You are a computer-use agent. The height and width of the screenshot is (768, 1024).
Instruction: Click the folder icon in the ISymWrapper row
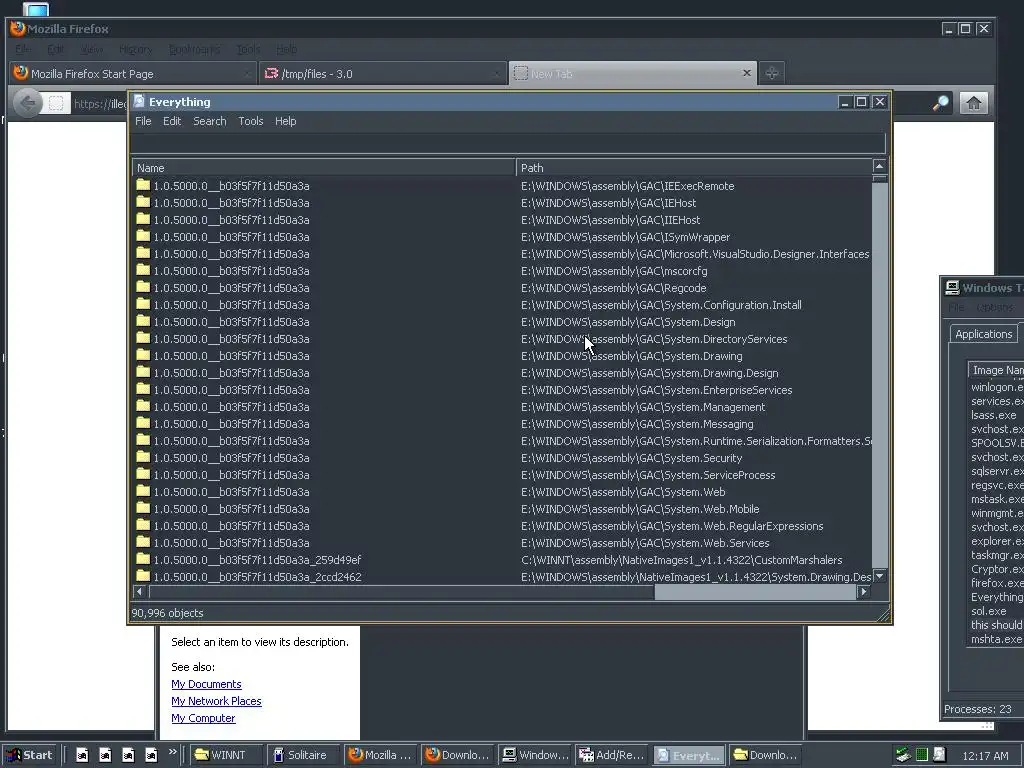[x=143, y=236]
